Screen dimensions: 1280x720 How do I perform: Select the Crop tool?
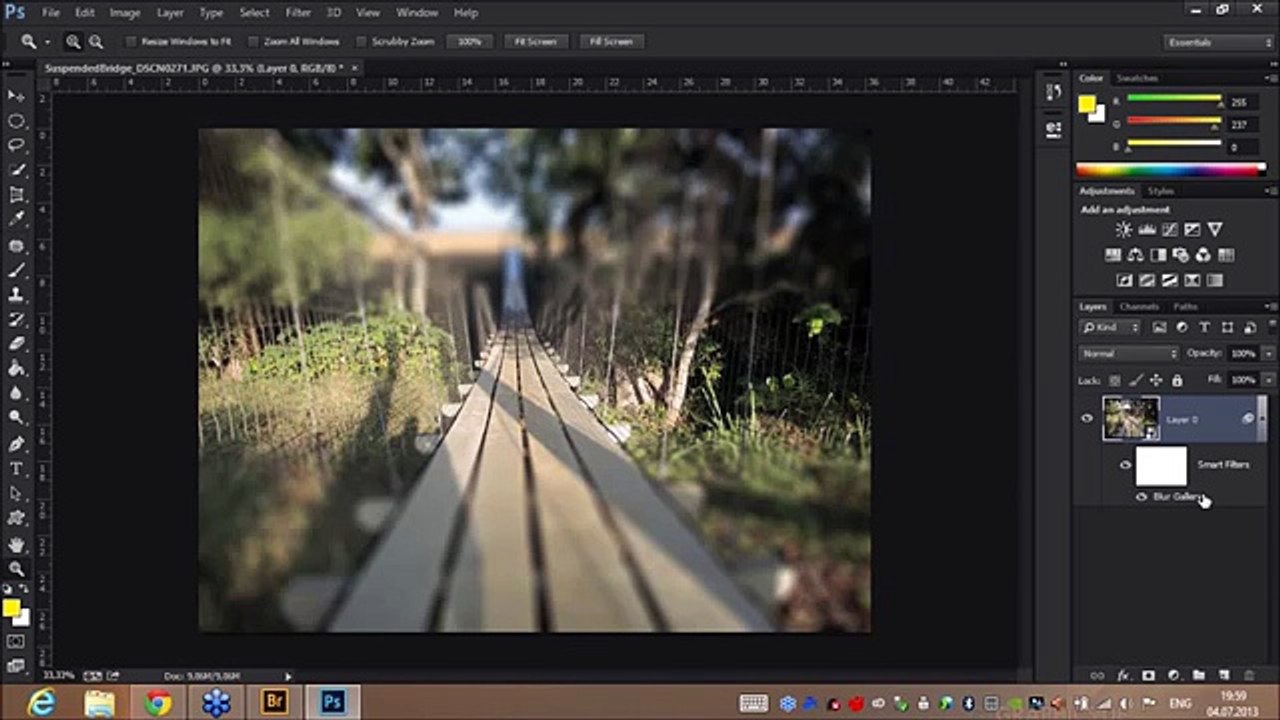pyautogui.click(x=16, y=195)
